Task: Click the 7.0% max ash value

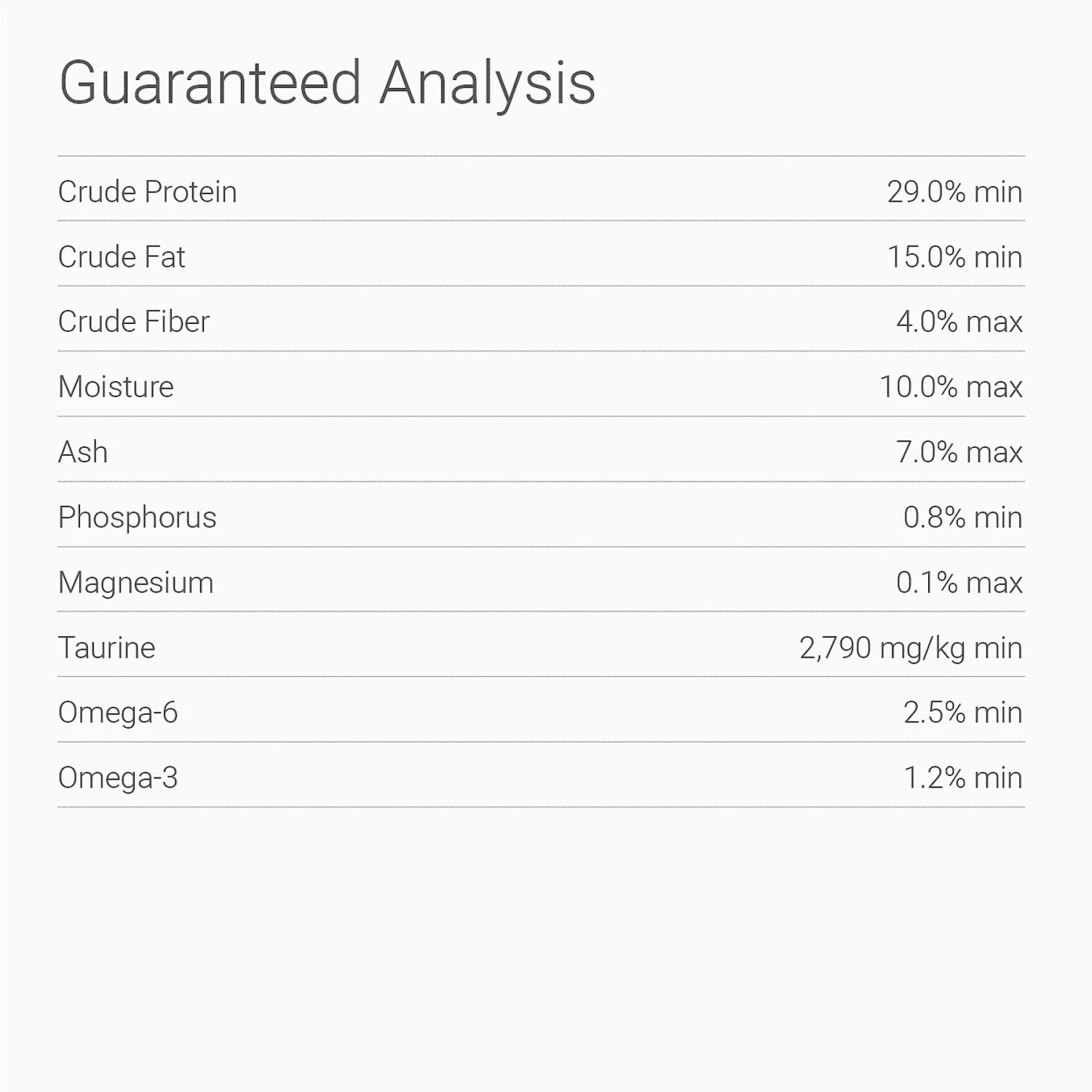Action: coord(959,452)
